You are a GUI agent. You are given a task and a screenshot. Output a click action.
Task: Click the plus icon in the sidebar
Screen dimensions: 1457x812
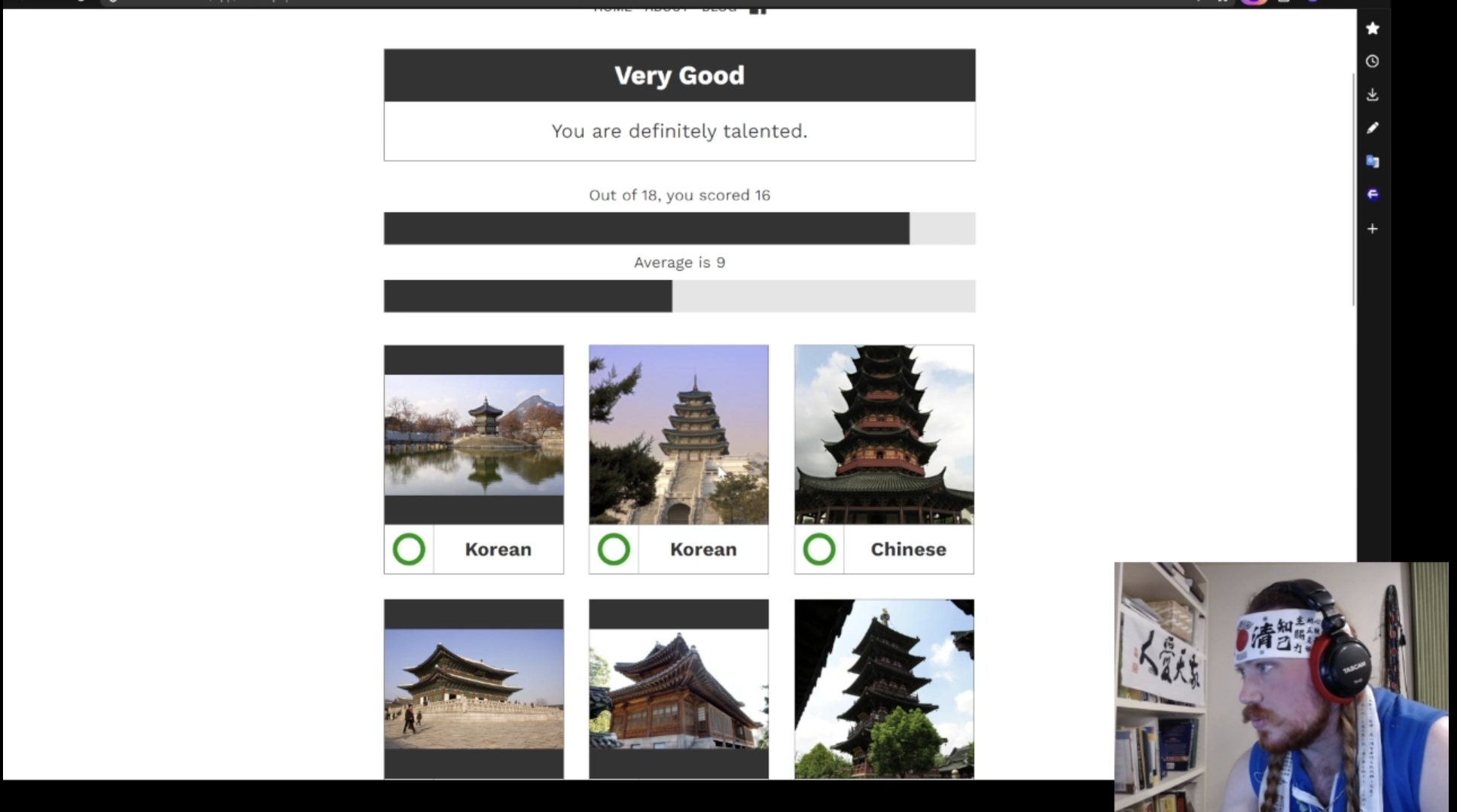(x=1373, y=229)
